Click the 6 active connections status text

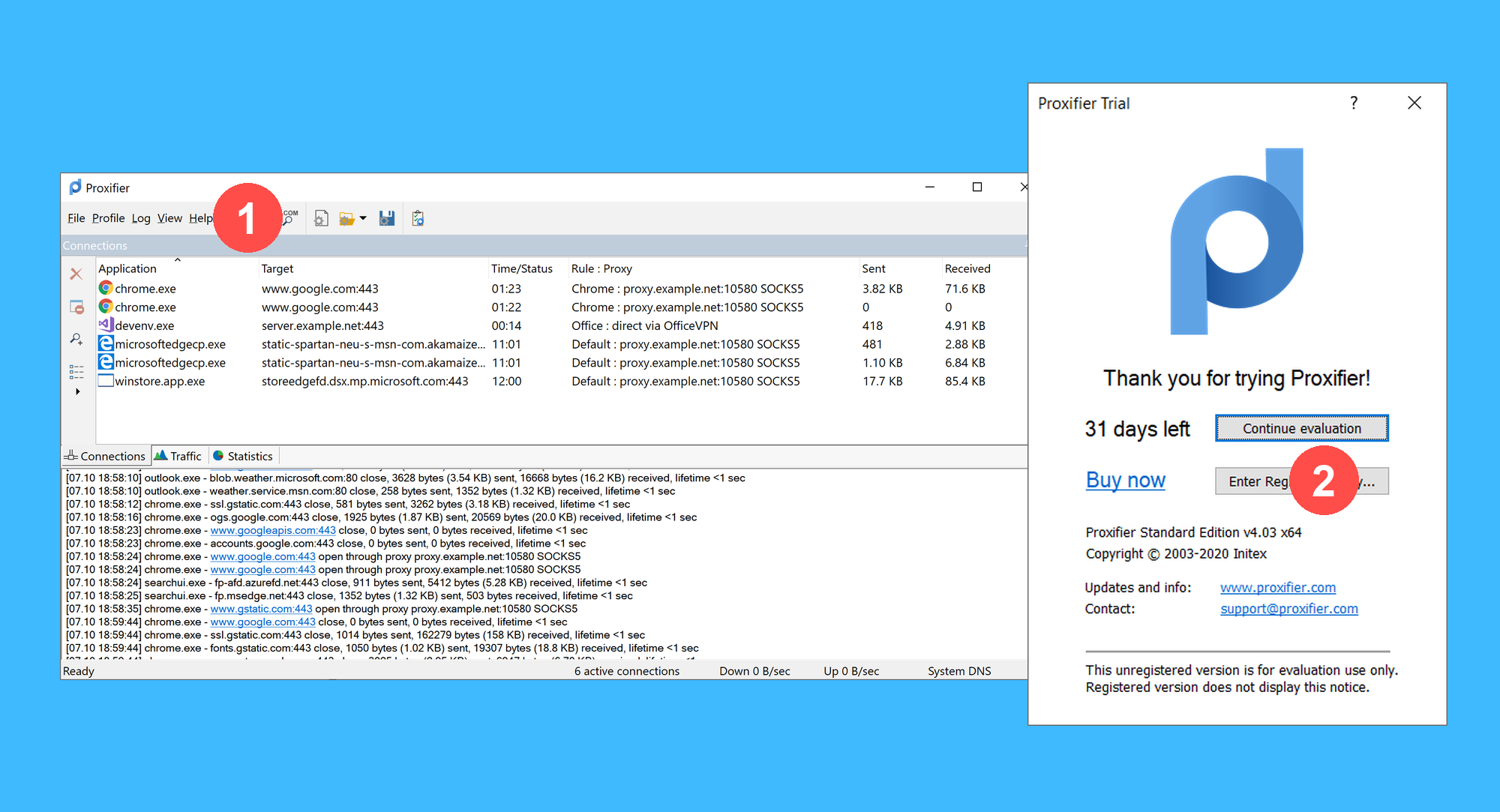627,671
